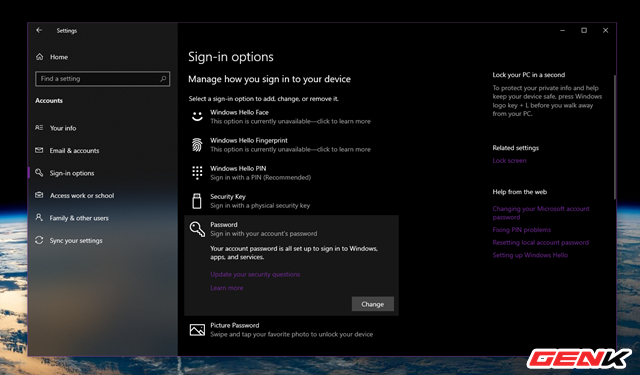Click the Sign-in options key icon
This screenshot has height=375, width=640.
[39, 173]
